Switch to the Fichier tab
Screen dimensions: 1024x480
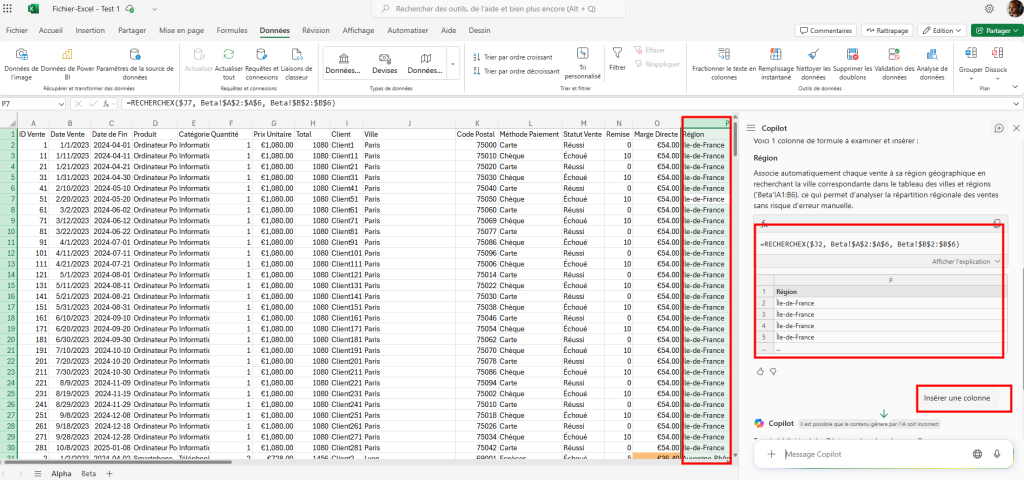point(16,30)
